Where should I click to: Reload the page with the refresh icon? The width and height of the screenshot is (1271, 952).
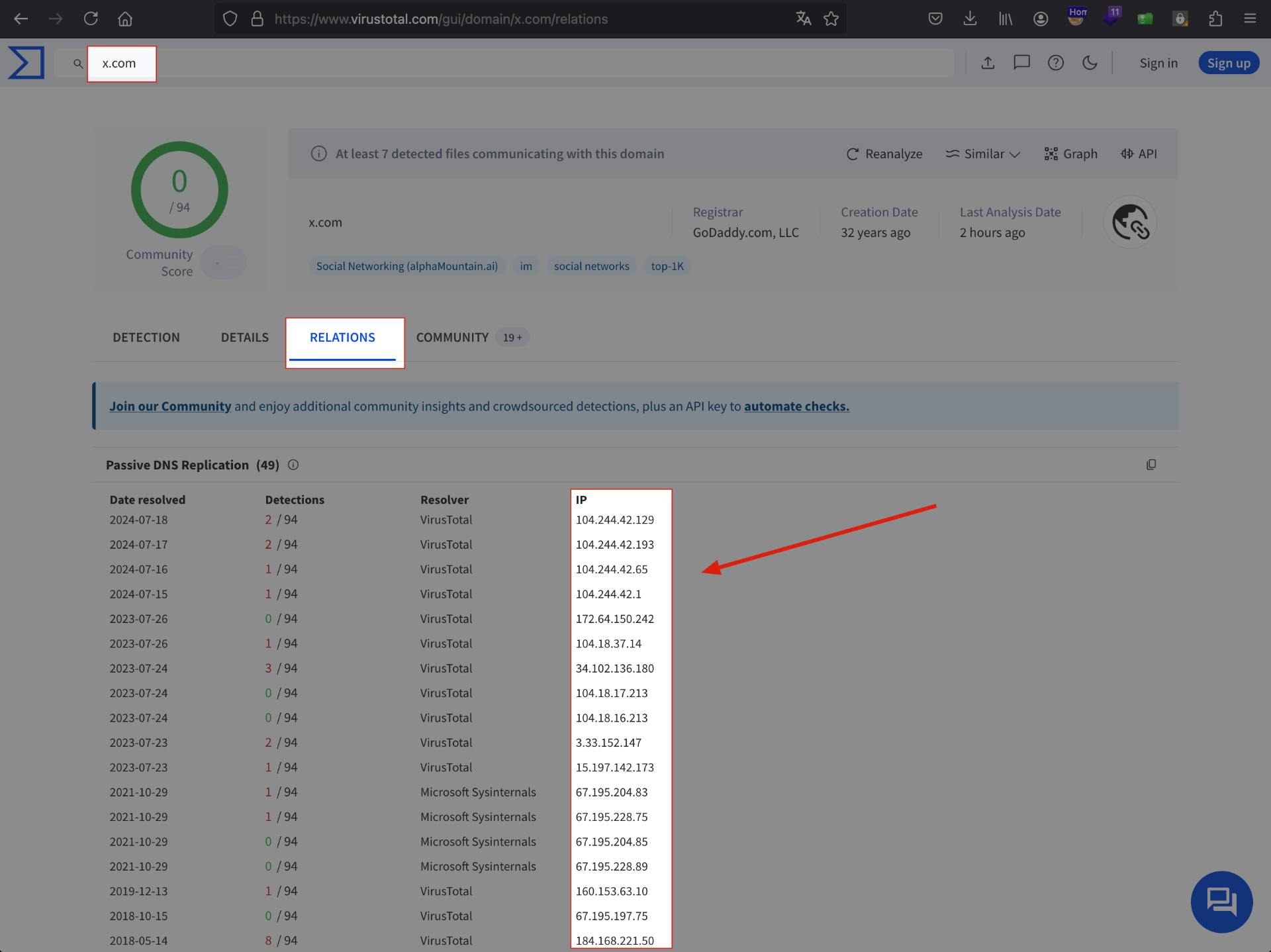pyautogui.click(x=91, y=19)
